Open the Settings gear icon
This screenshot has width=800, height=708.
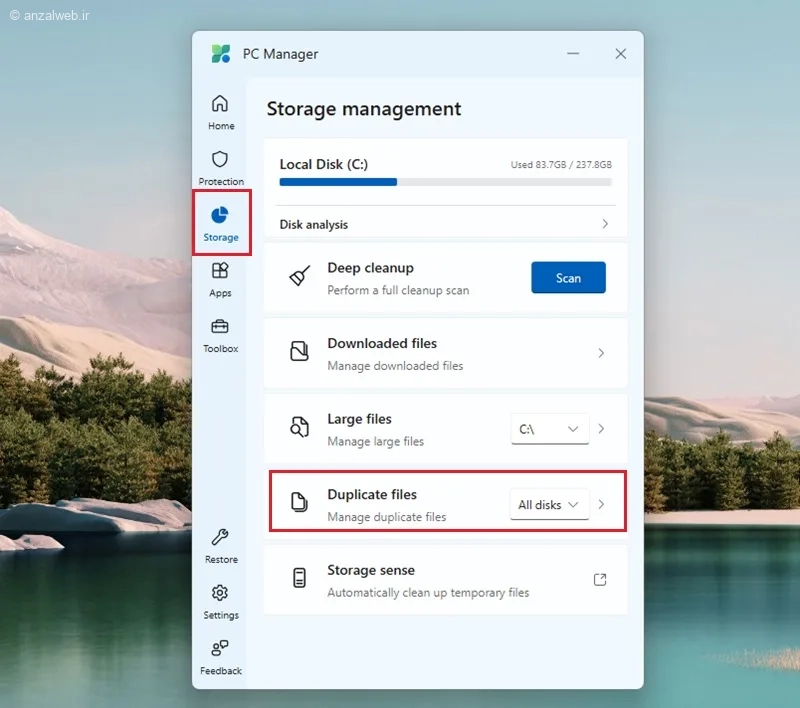coord(220,593)
